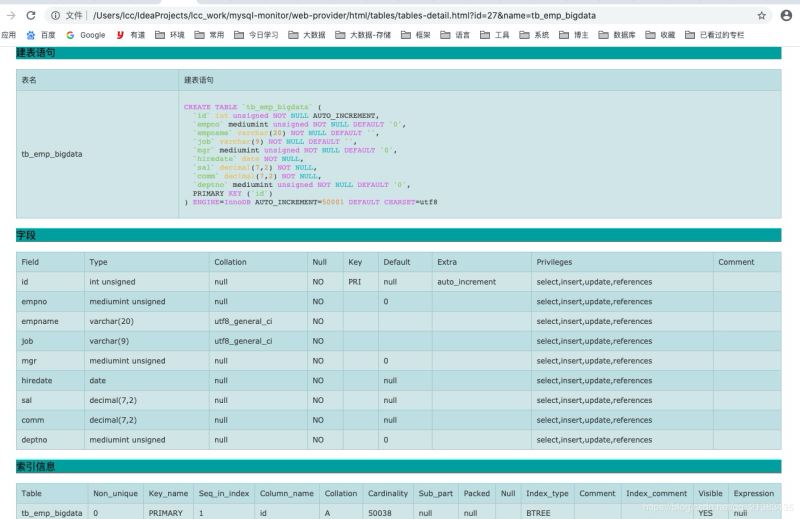The height and width of the screenshot is (519, 800).
Task: Click the site info icon in address bar
Action: point(55,15)
